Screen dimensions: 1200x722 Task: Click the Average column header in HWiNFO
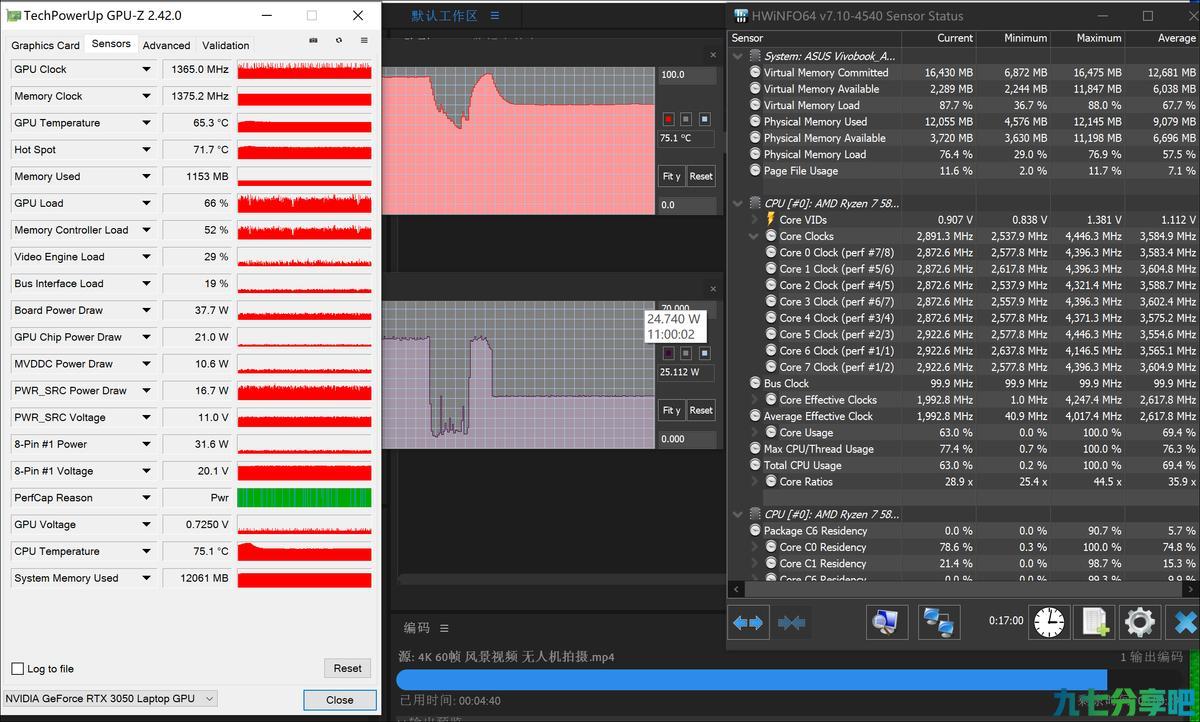coord(1164,38)
